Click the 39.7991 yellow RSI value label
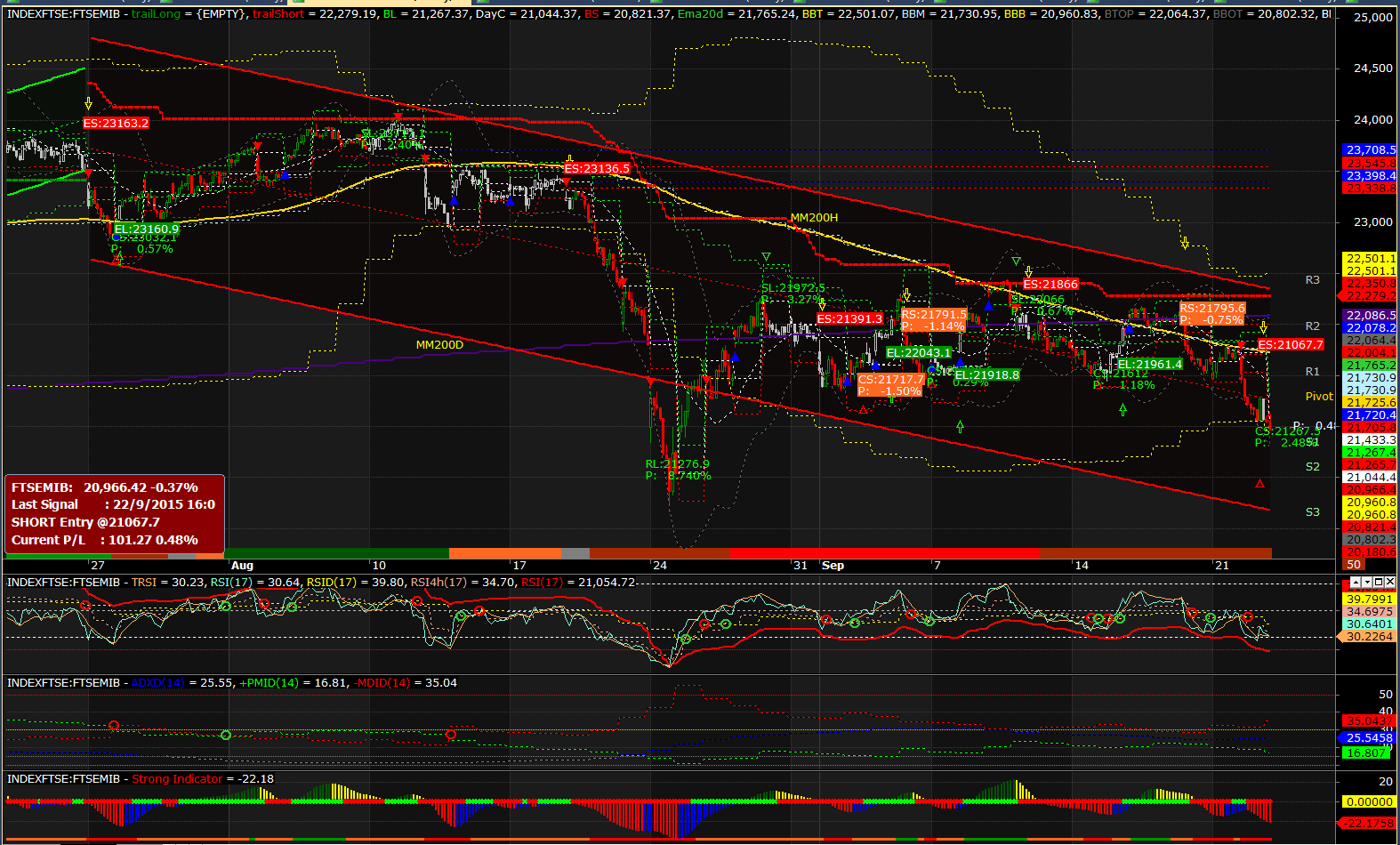The width and height of the screenshot is (1400, 845). click(1369, 600)
